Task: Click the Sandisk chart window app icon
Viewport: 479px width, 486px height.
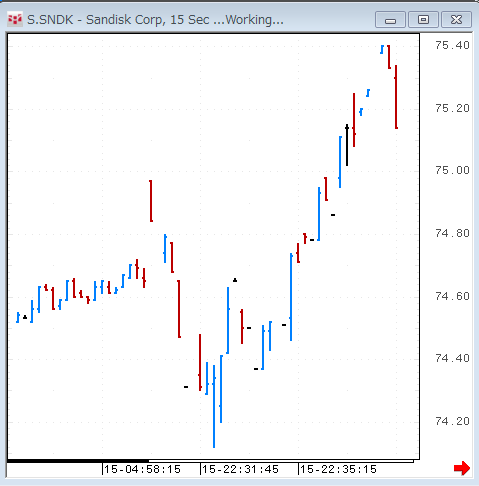Action: pos(15,20)
